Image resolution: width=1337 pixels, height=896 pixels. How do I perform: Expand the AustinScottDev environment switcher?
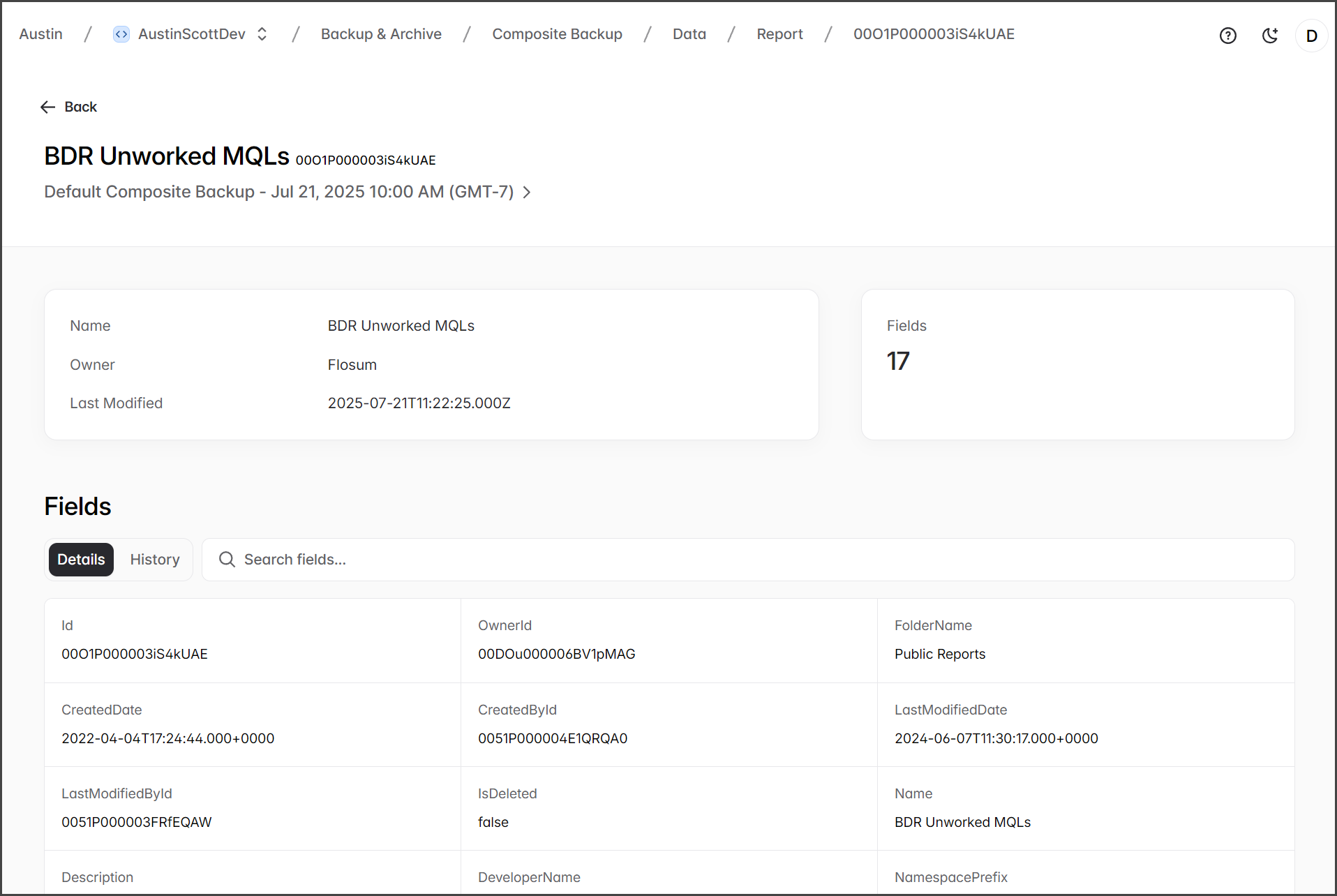coord(262,34)
